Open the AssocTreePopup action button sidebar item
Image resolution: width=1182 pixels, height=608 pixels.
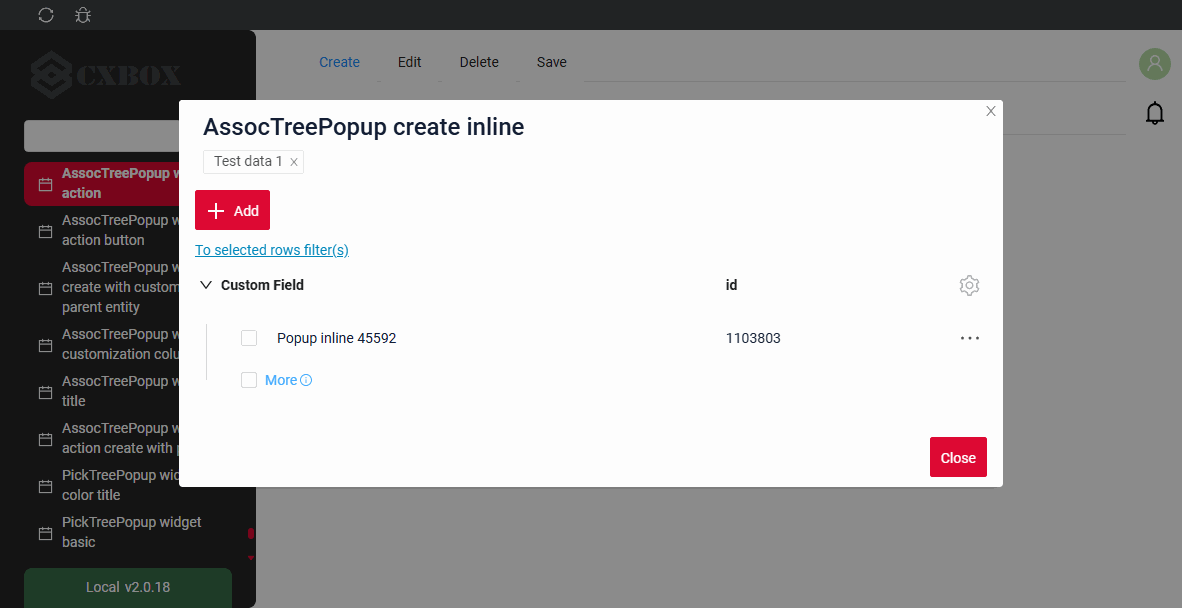coord(102,231)
